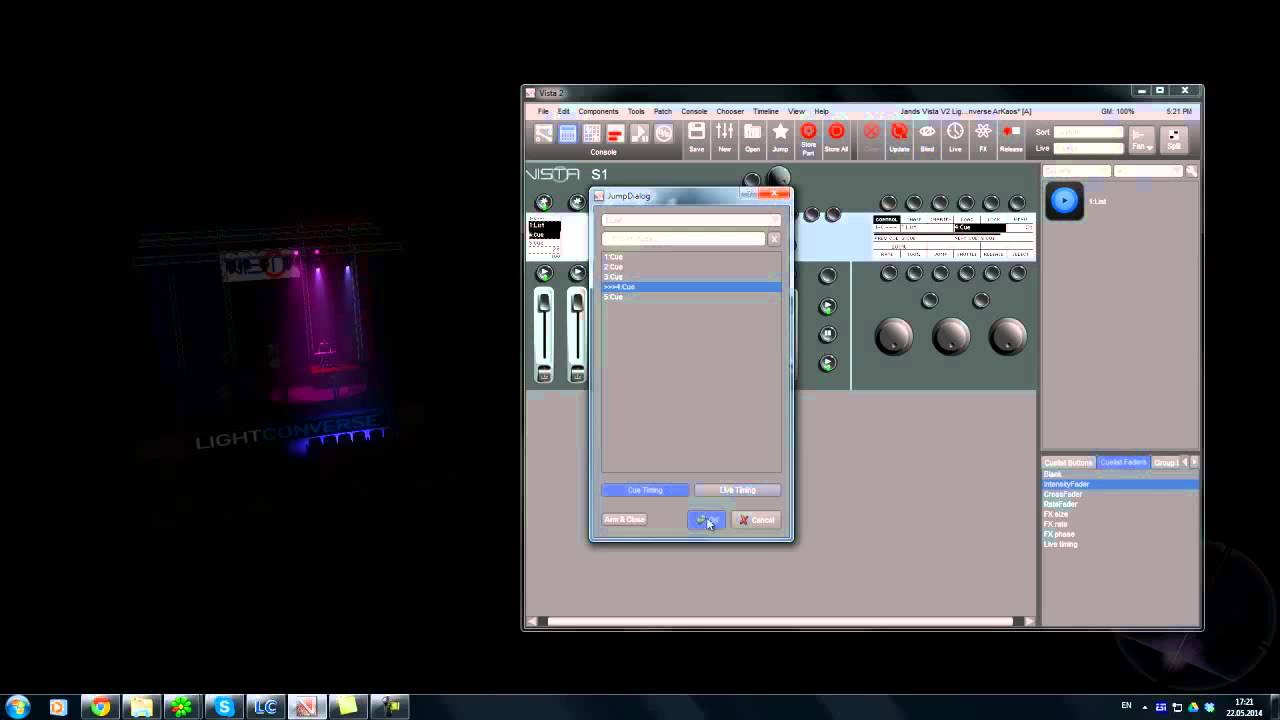Open the Console menu
Image resolution: width=1280 pixels, height=720 pixels.
click(694, 111)
